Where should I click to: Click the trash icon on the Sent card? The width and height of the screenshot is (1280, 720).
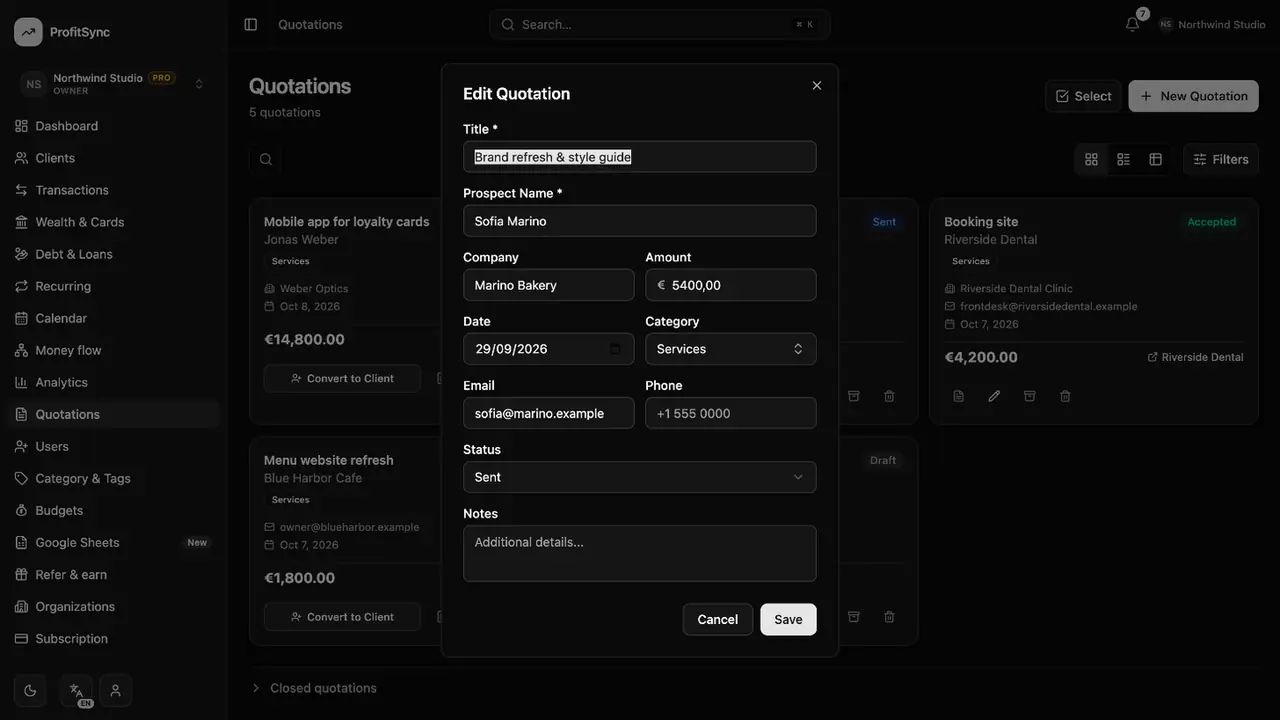coord(889,396)
